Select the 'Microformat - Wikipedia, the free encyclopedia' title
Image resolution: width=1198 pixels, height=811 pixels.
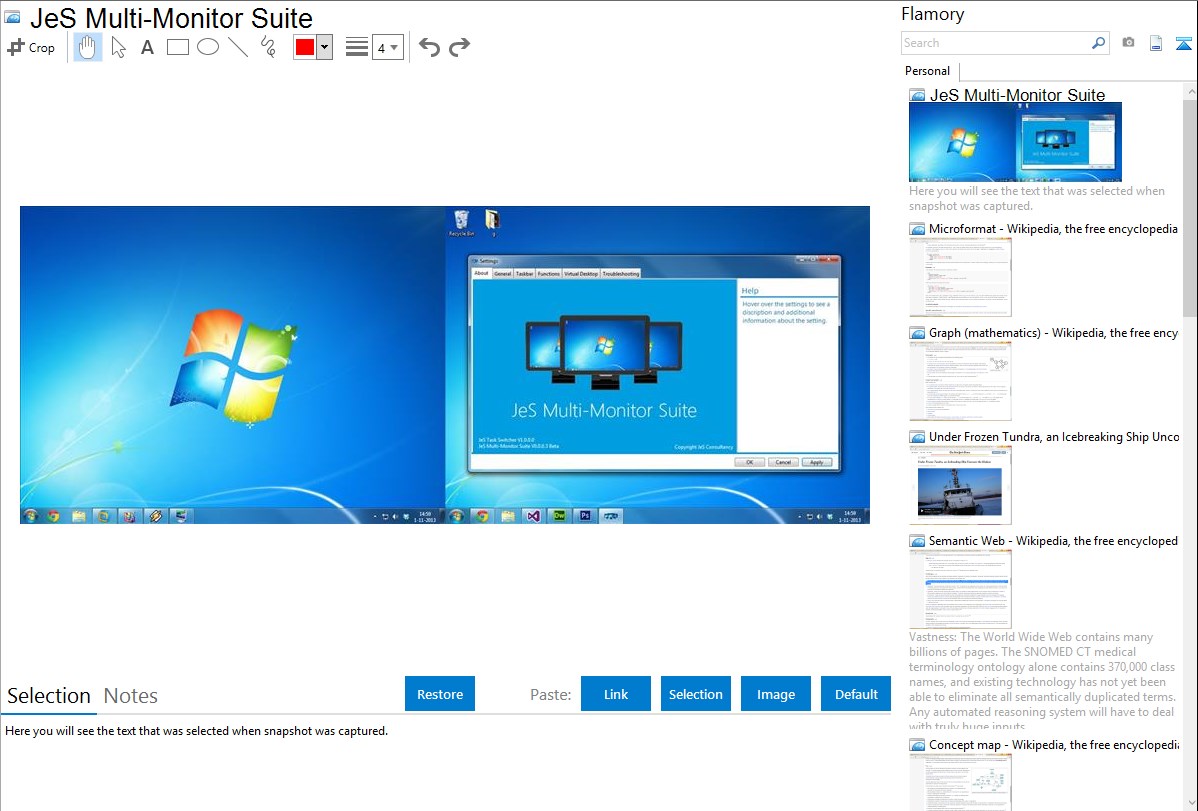(x=1053, y=229)
